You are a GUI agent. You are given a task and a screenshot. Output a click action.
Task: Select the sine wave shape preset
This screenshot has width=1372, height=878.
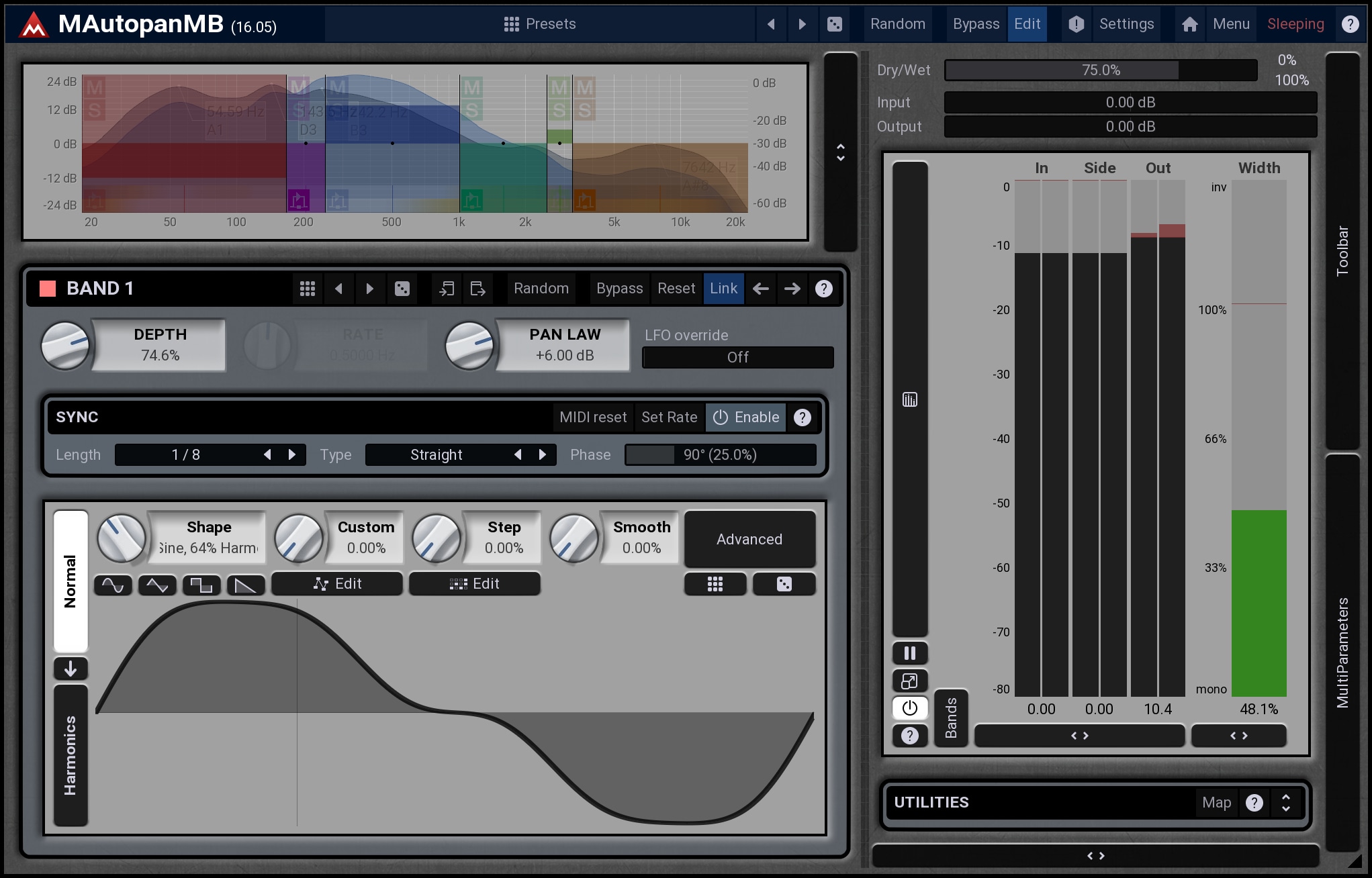coord(113,585)
